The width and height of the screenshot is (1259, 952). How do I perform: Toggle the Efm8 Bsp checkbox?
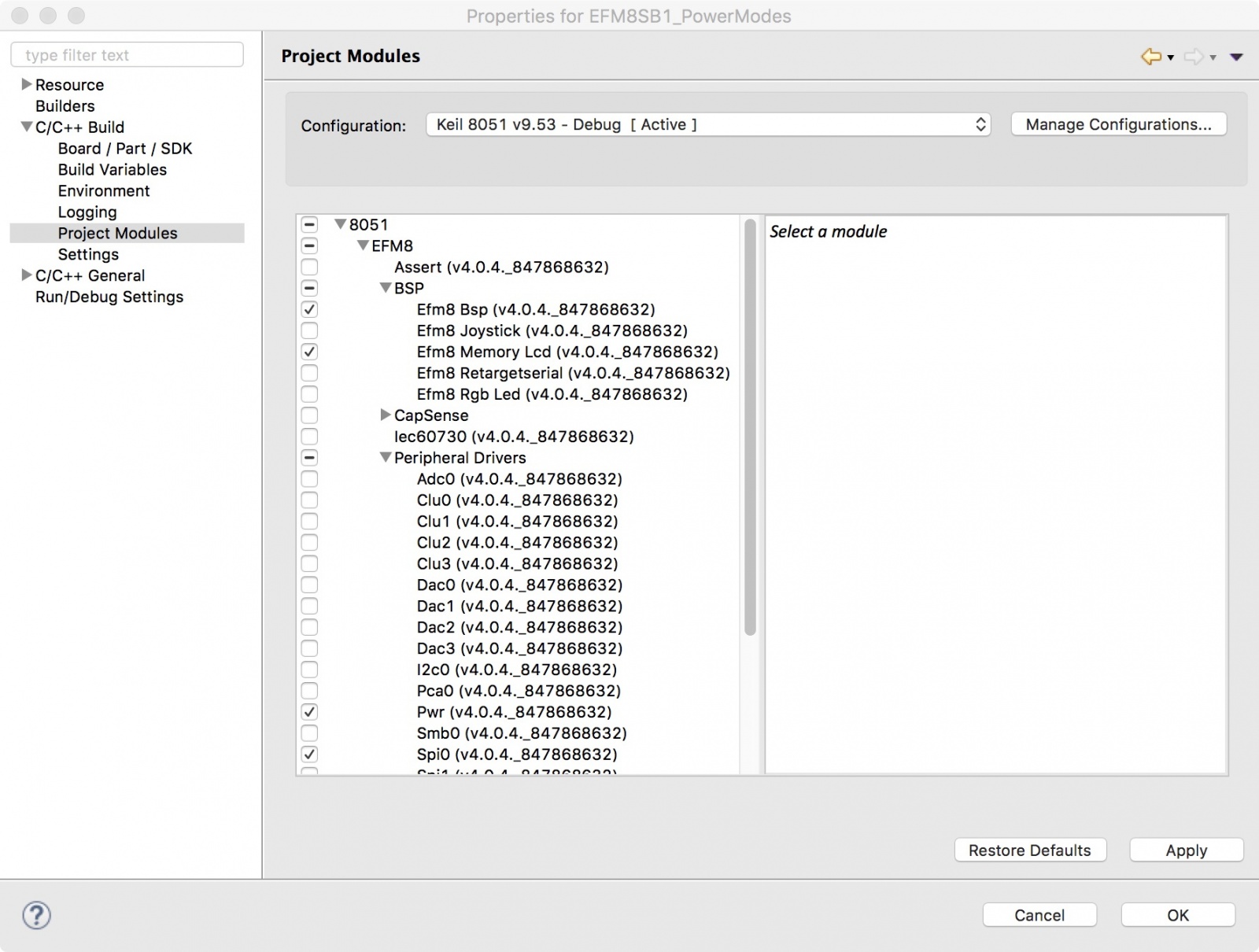click(x=309, y=309)
